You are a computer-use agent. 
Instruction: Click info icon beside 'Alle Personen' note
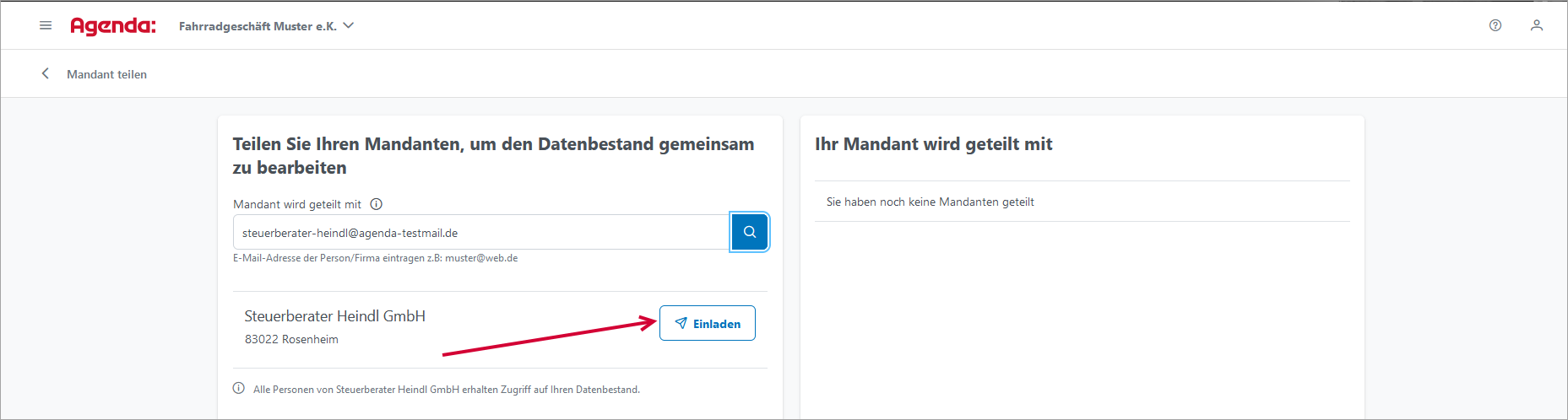coord(239,389)
